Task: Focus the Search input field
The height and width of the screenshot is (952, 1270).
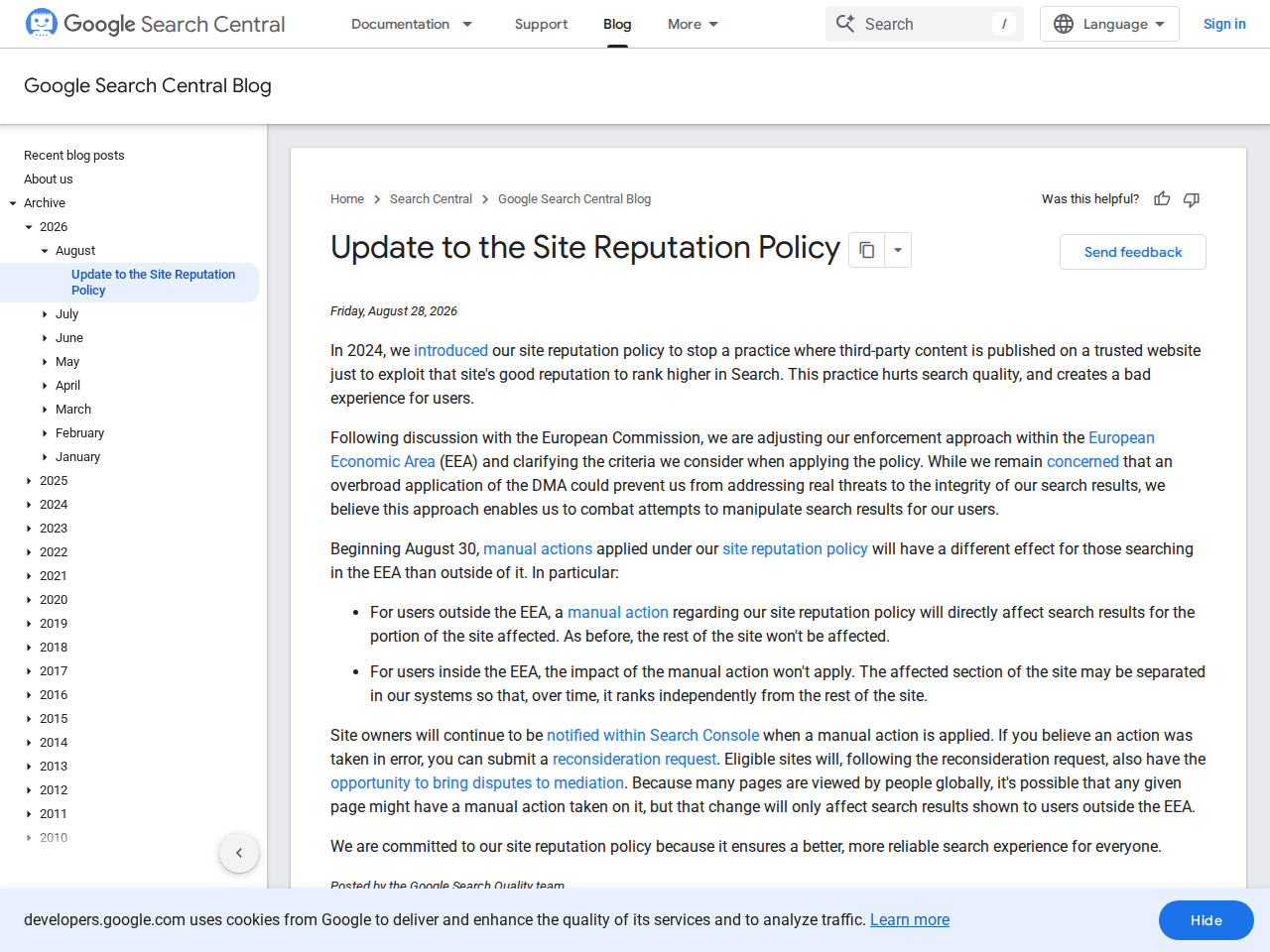Action: click(x=925, y=24)
